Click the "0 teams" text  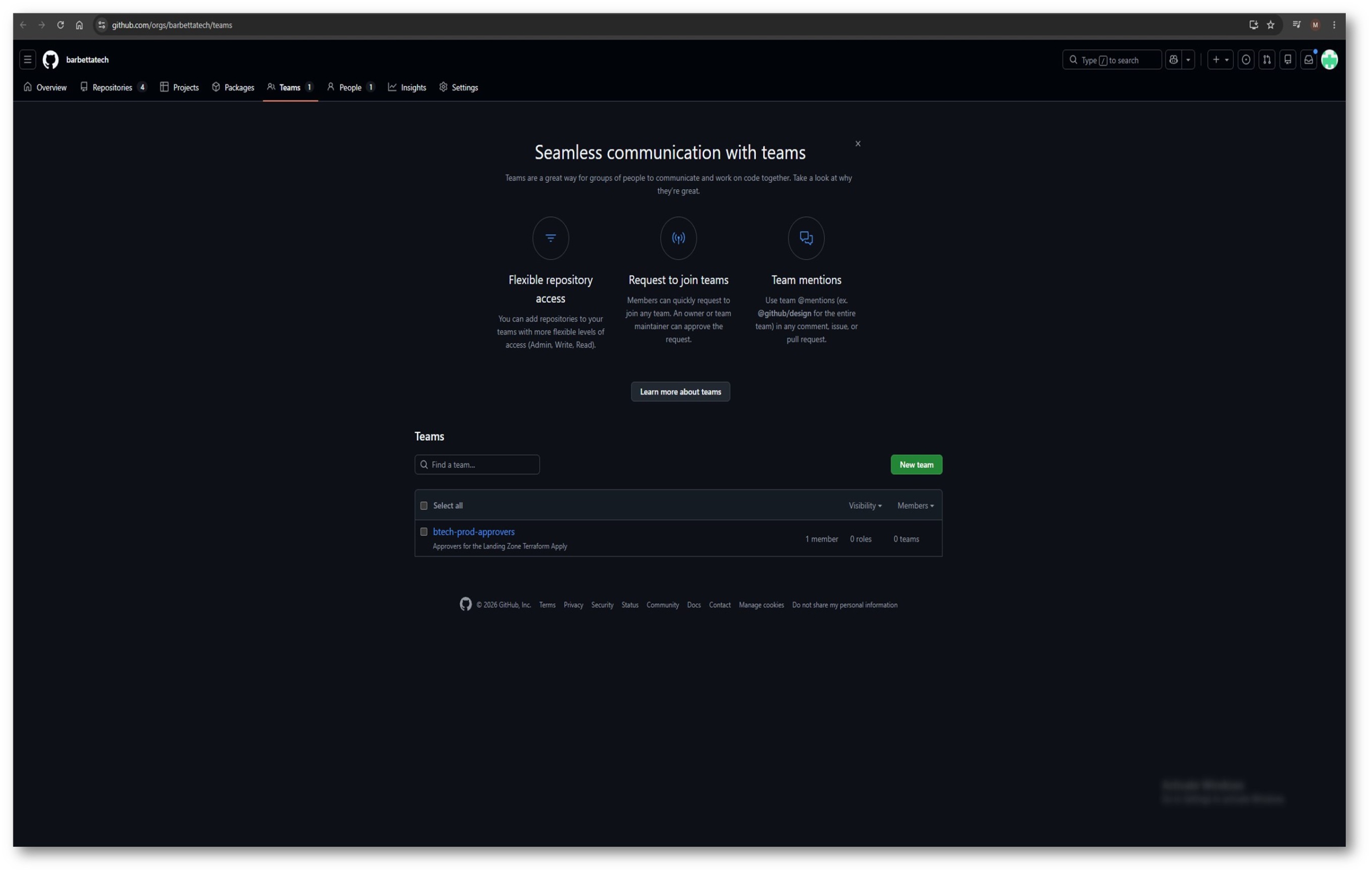[x=906, y=539]
